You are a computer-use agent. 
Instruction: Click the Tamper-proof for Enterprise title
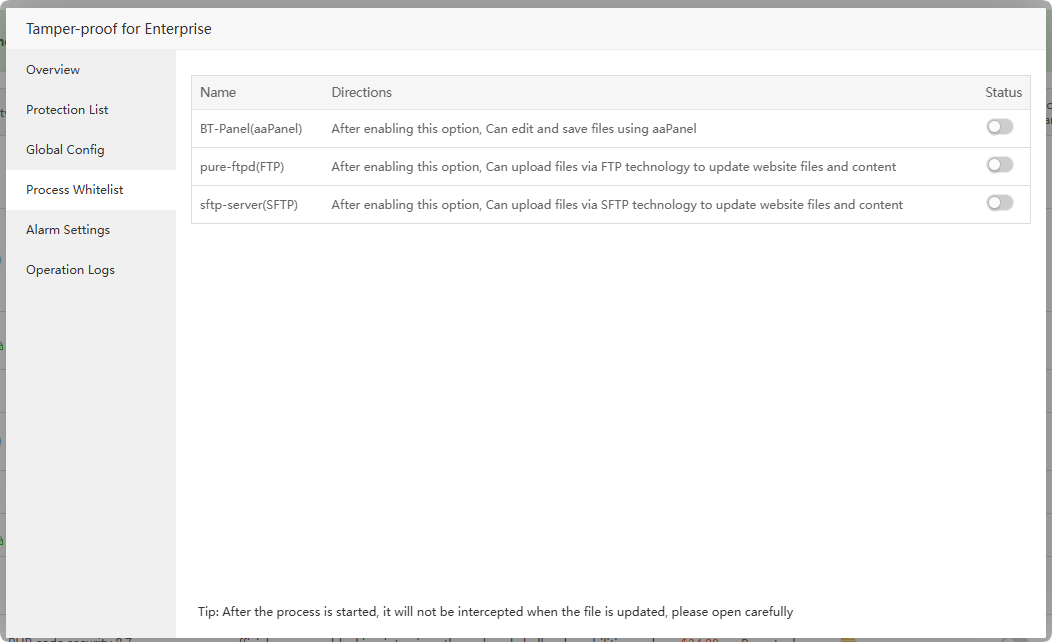pyautogui.click(x=119, y=29)
